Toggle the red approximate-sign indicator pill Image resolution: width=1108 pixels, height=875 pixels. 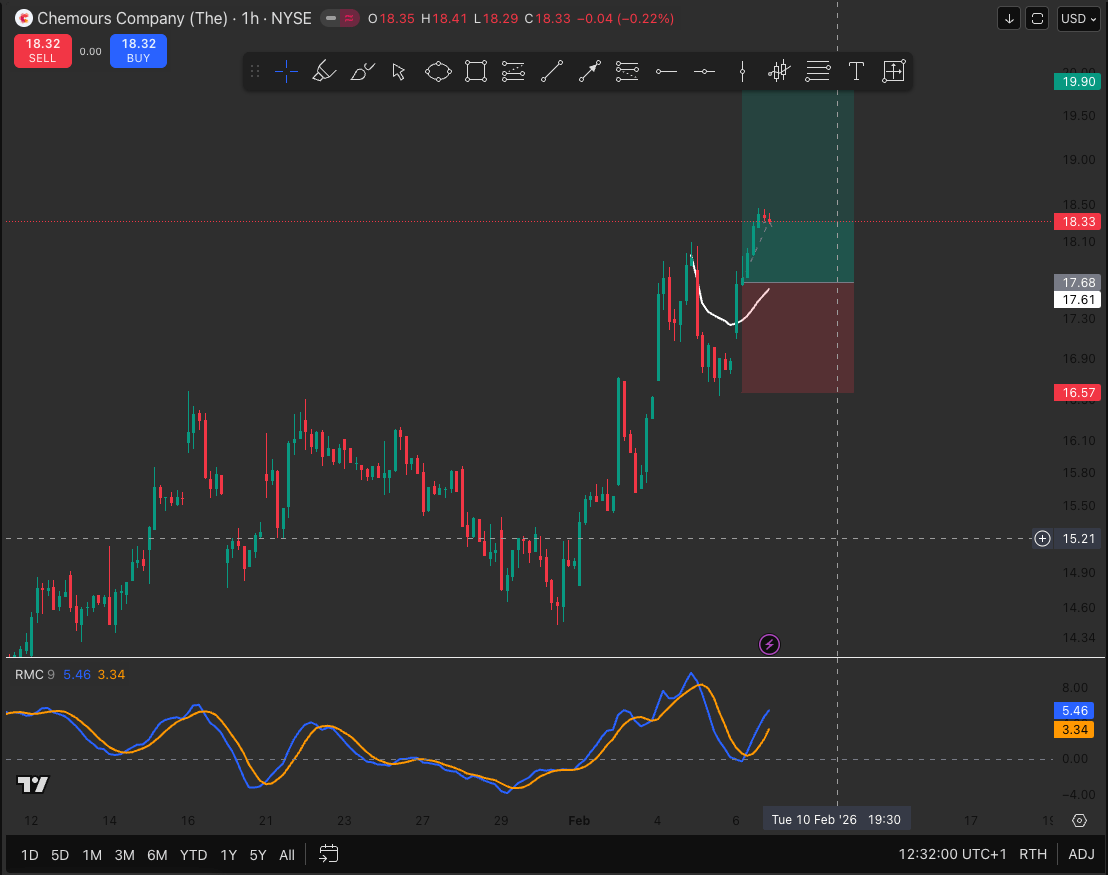349,18
